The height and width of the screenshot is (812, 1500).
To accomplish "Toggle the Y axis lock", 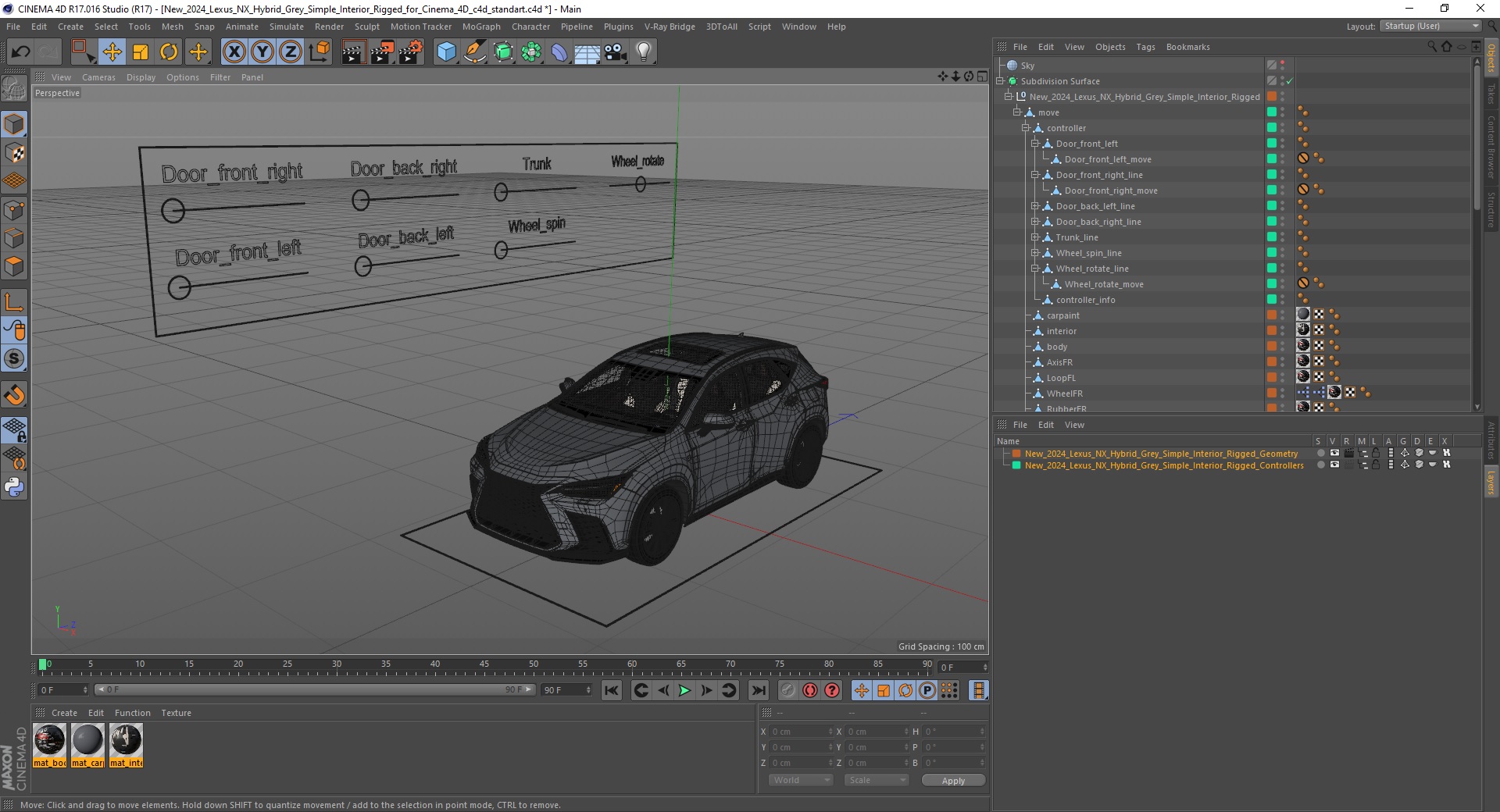I will [x=262, y=52].
